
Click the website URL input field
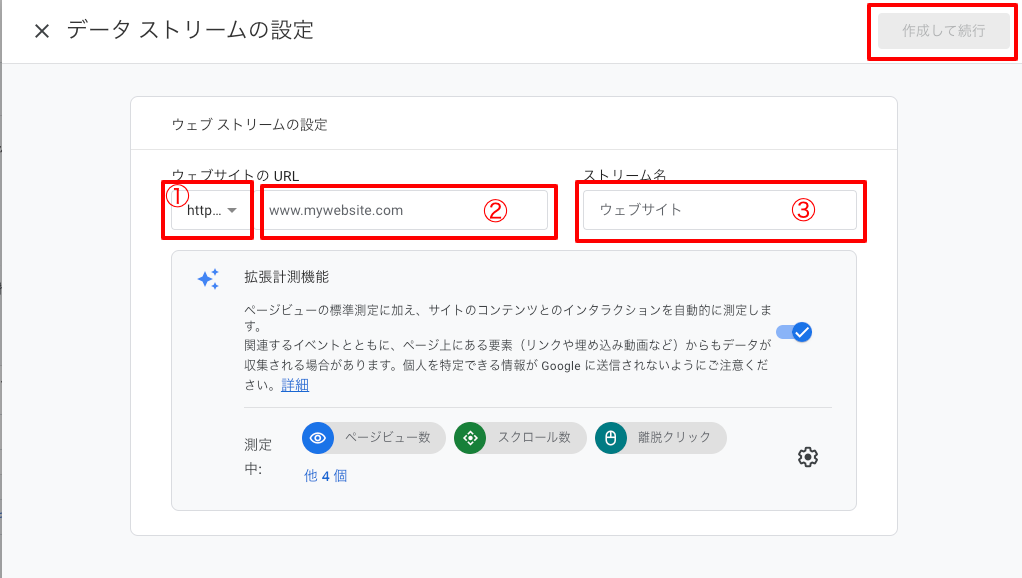click(x=404, y=210)
